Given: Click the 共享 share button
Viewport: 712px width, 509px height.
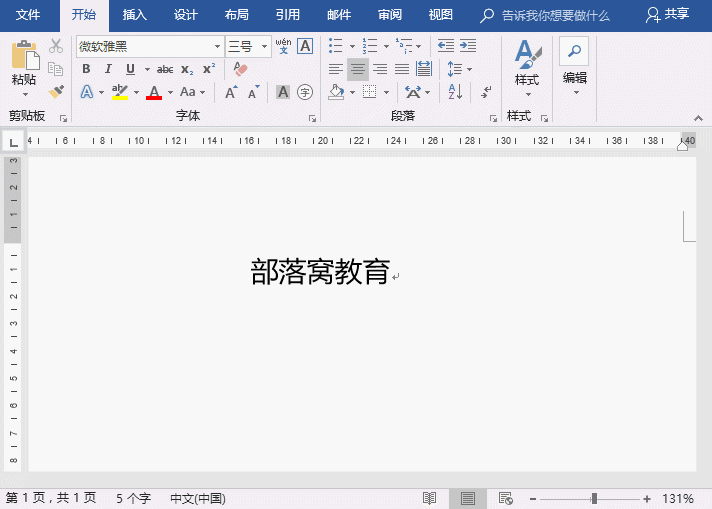Looking at the screenshot, I should pos(668,15).
